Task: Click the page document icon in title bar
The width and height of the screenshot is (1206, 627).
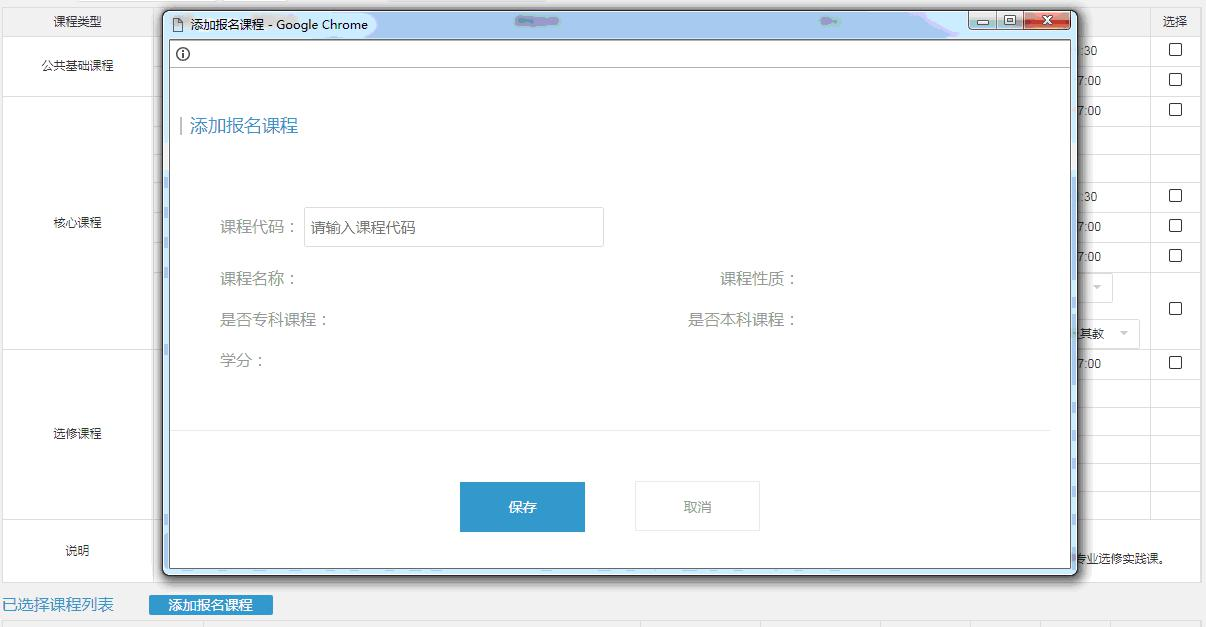Action: click(x=179, y=24)
